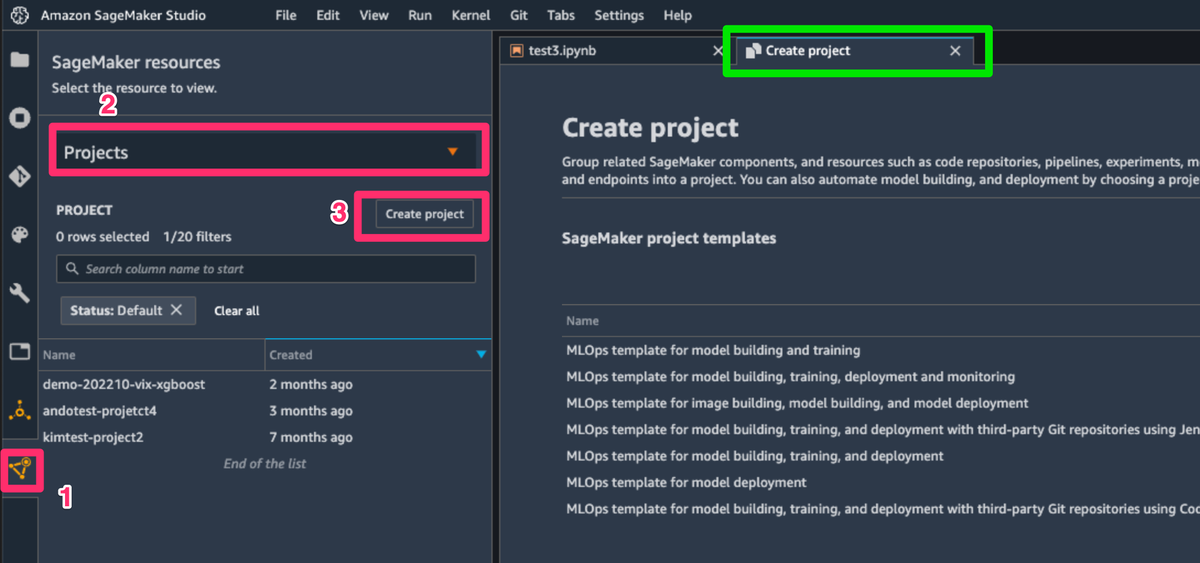Click the Clear all filters link
Viewport: 1200px width, 563px height.
click(236, 311)
